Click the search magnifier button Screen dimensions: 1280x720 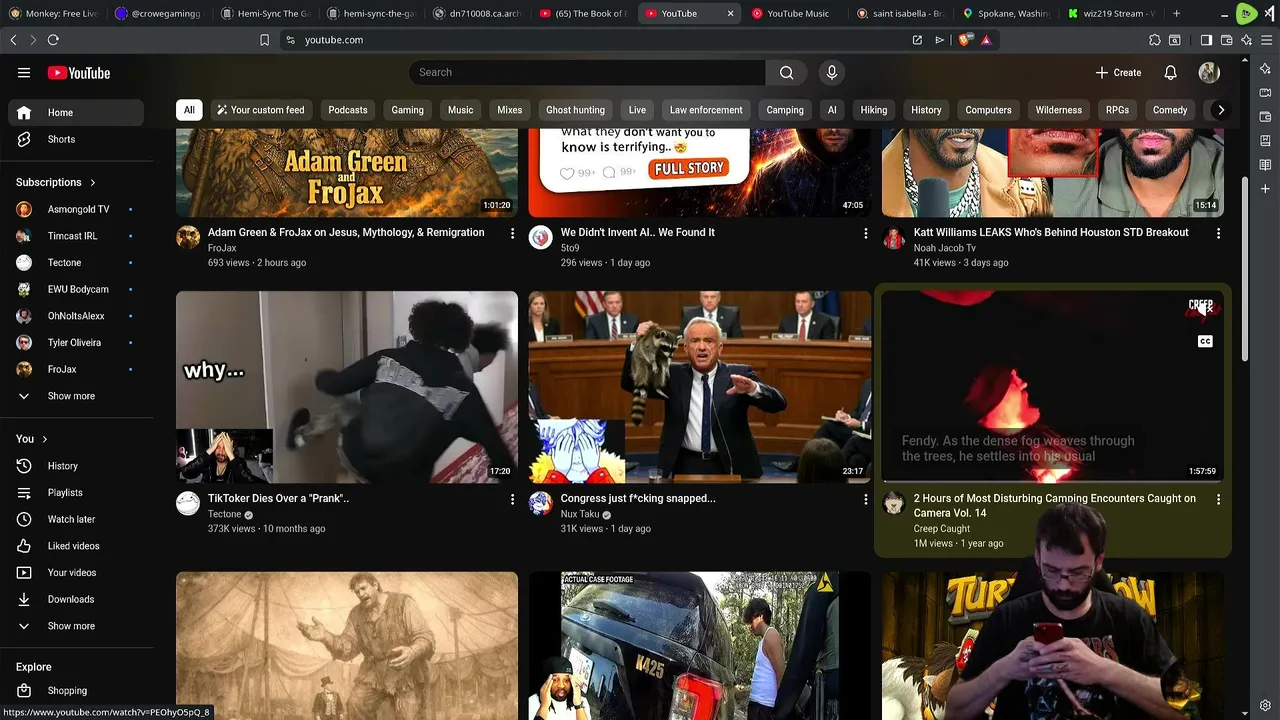(x=787, y=73)
